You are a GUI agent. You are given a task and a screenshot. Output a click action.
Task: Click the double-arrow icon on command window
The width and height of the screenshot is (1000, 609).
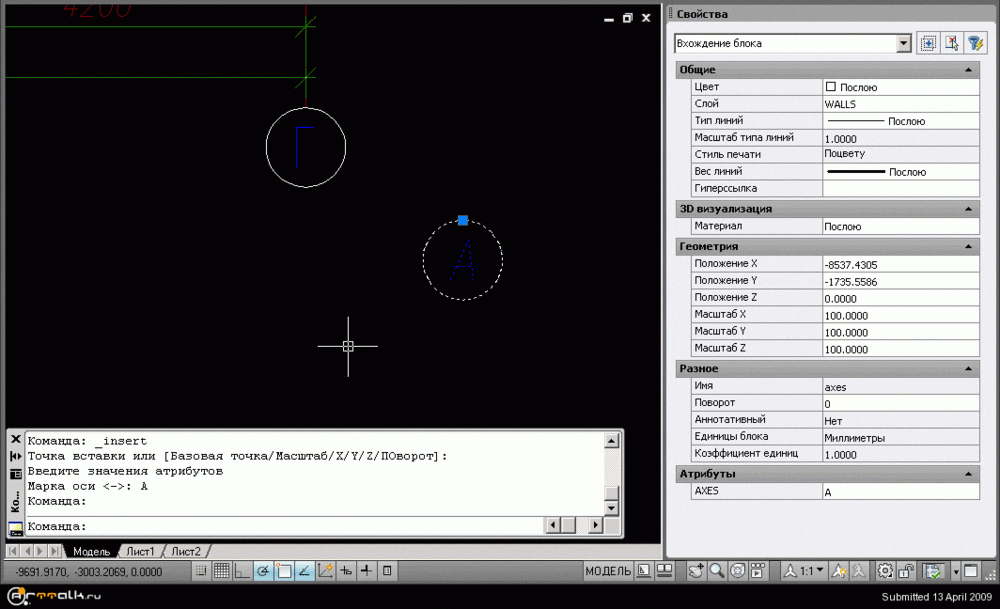pos(16,457)
